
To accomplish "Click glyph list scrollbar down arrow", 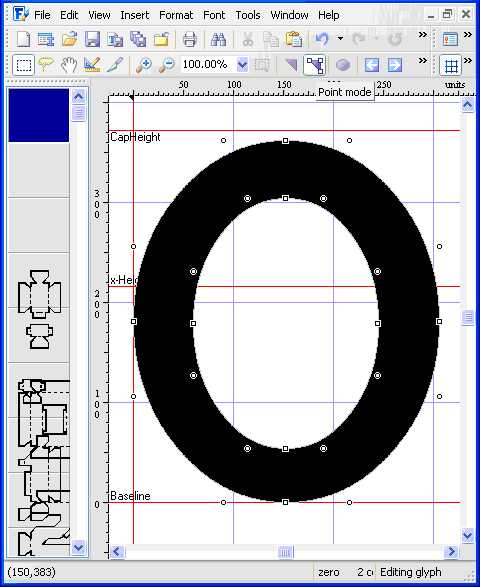I will [79, 548].
